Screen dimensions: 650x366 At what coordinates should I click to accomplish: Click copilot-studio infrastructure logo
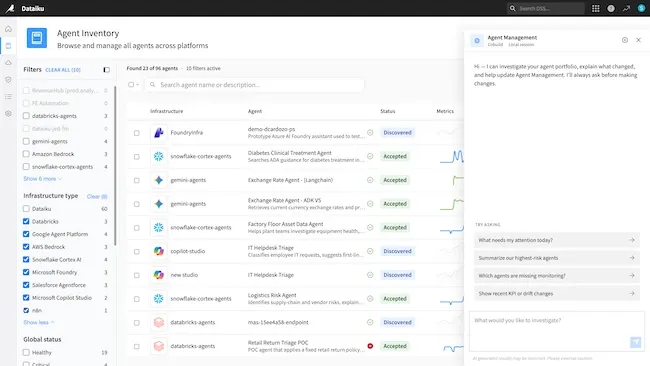(x=159, y=251)
